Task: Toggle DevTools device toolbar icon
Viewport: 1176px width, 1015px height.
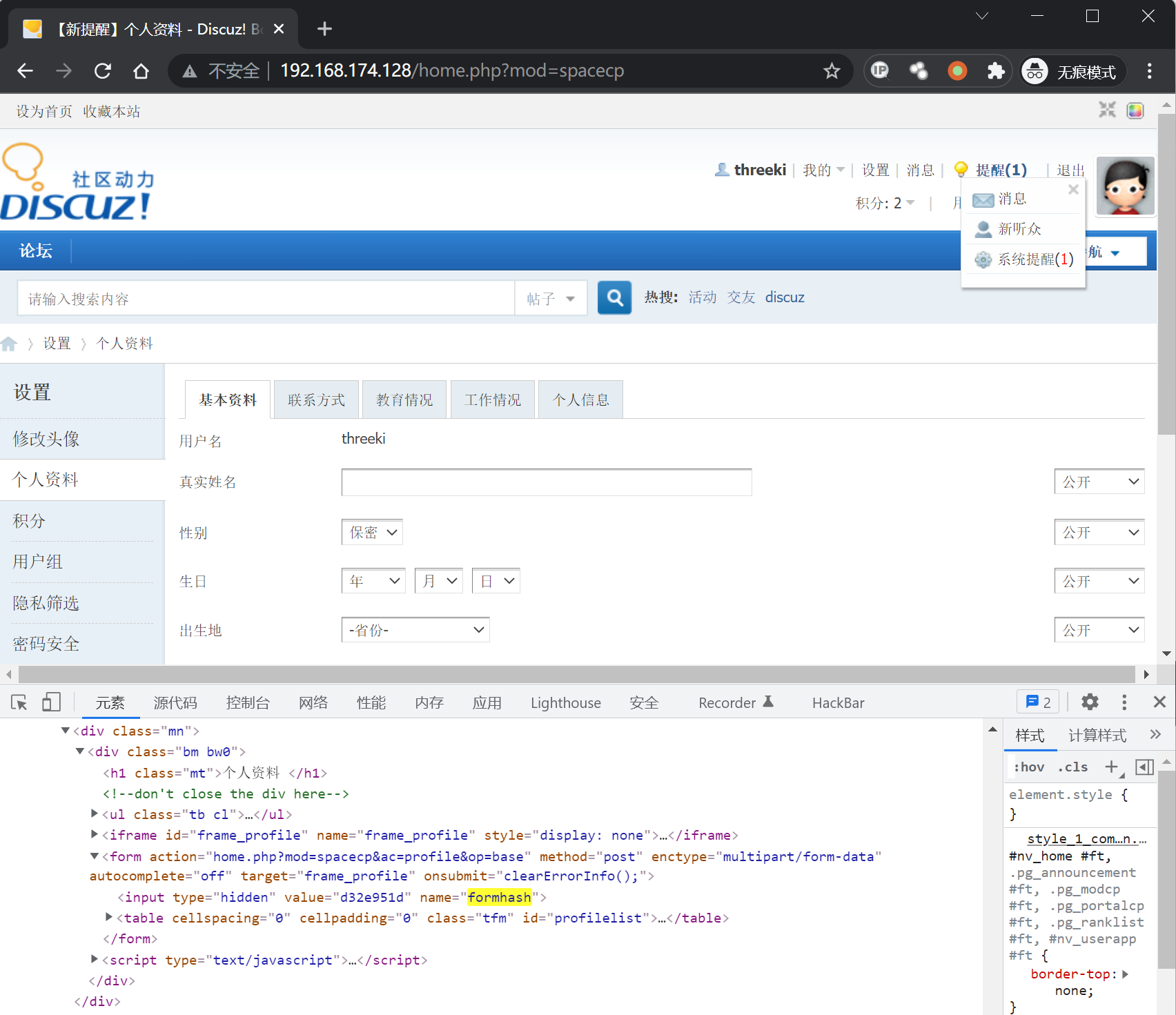Action: pyautogui.click(x=51, y=702)
